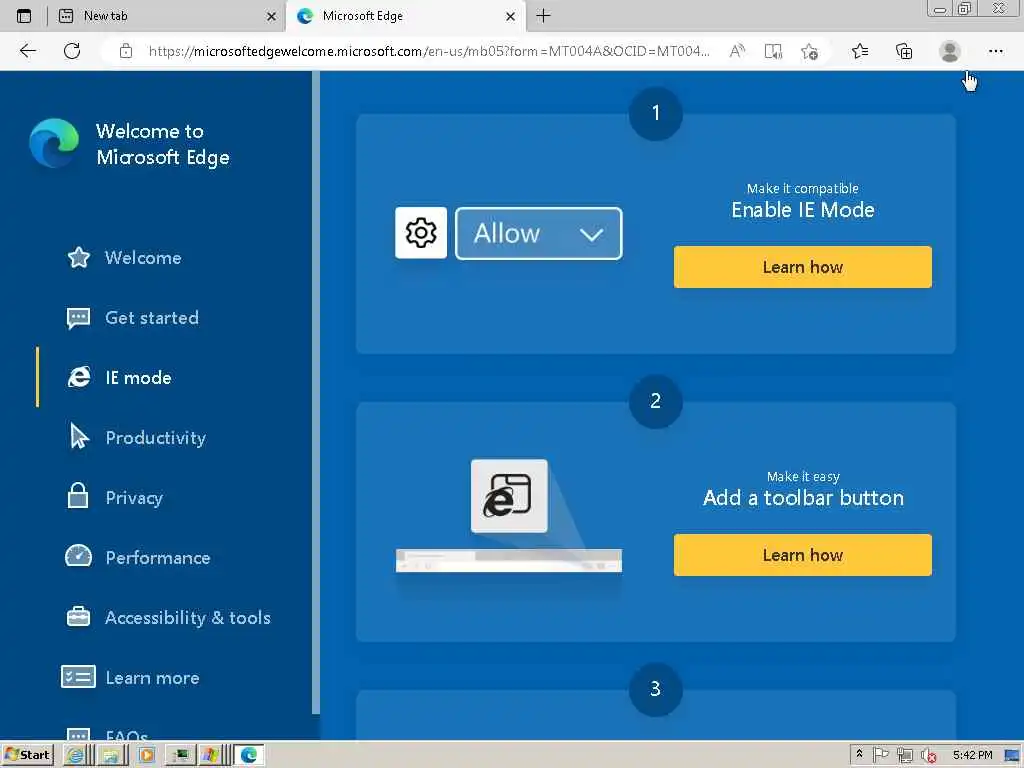
Task: Open the Get started section
Action: click(133, 318)
